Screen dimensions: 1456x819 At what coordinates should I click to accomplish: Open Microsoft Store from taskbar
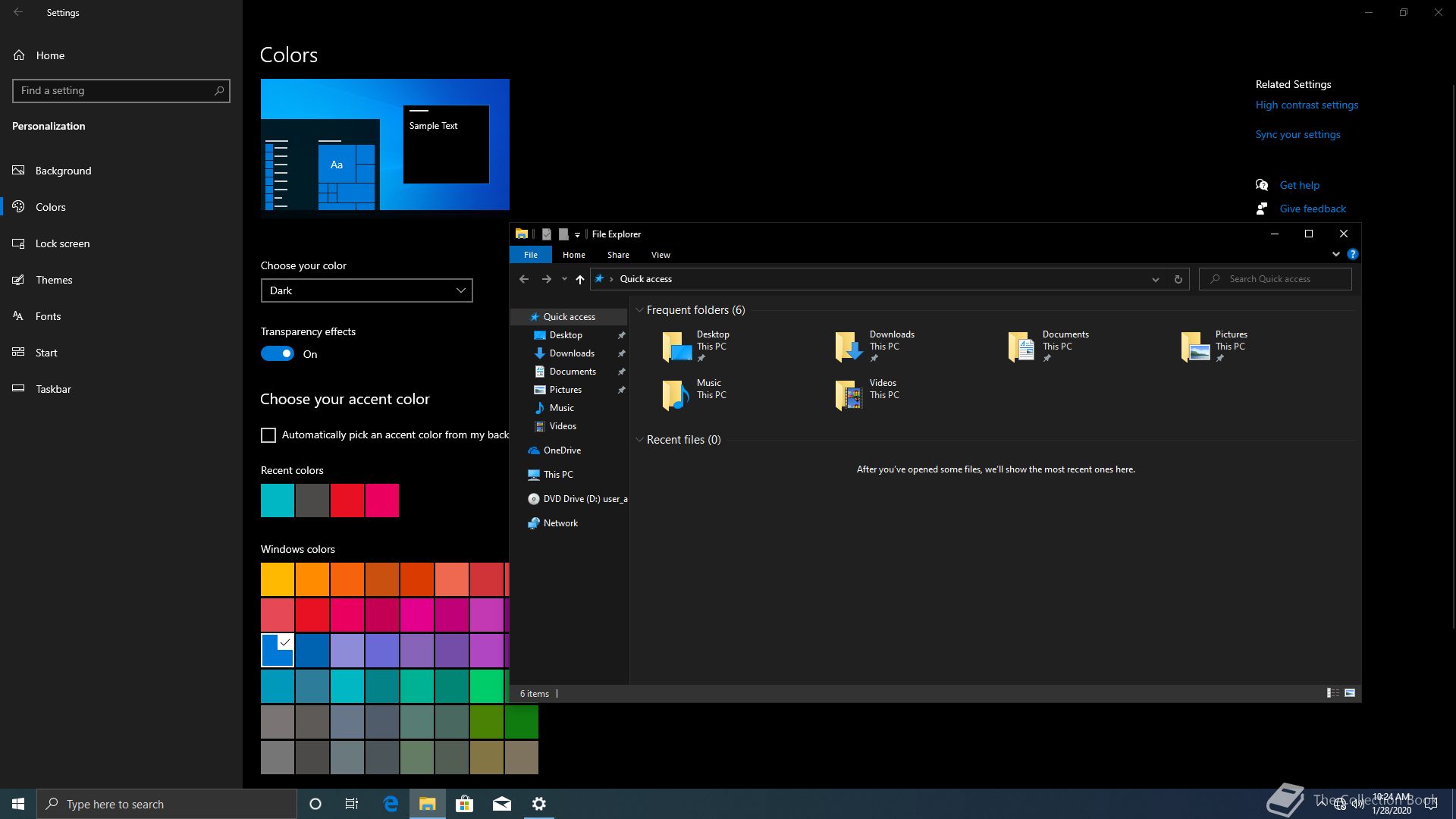(464, 804)
